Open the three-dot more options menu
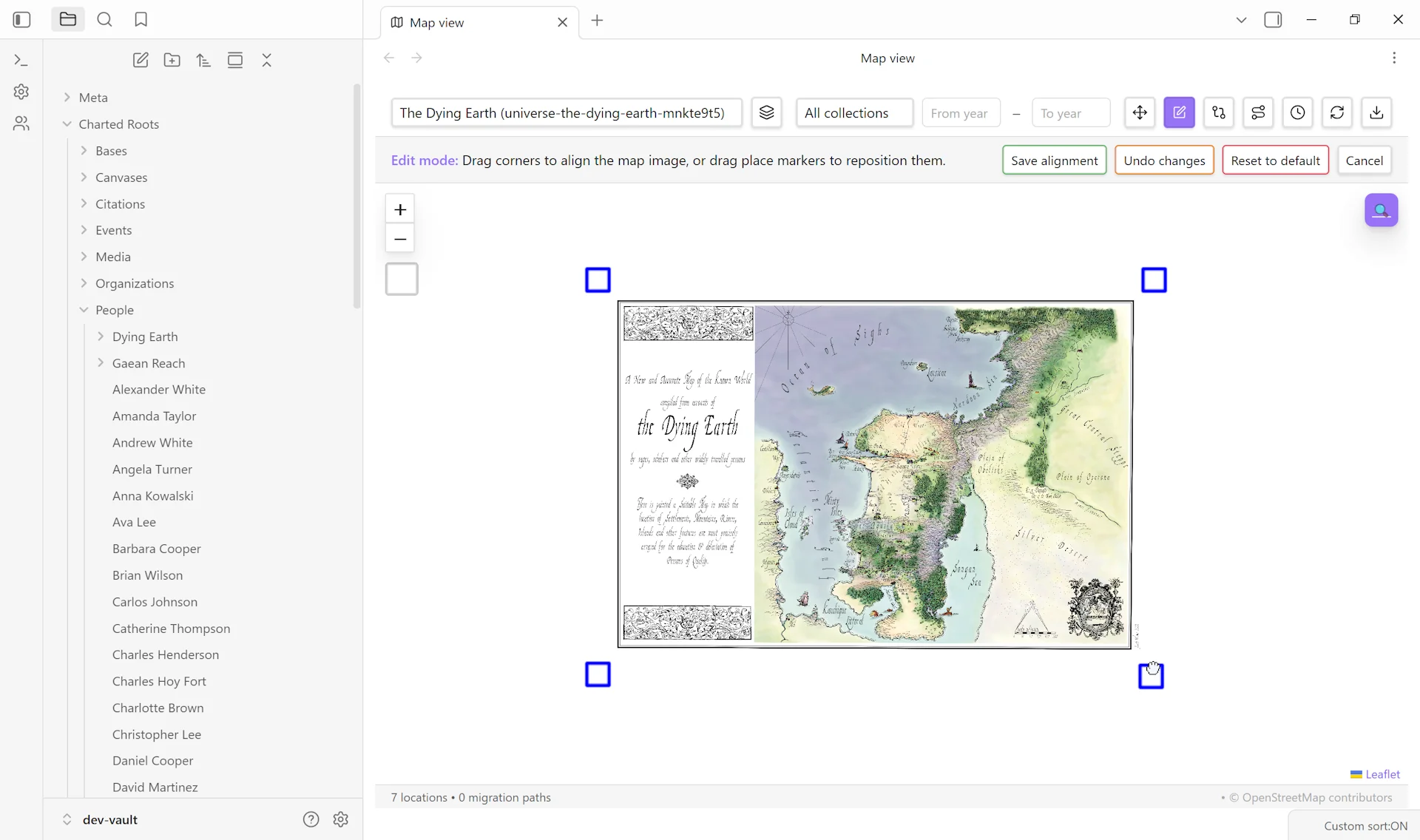 click(x=1394, y=58)
